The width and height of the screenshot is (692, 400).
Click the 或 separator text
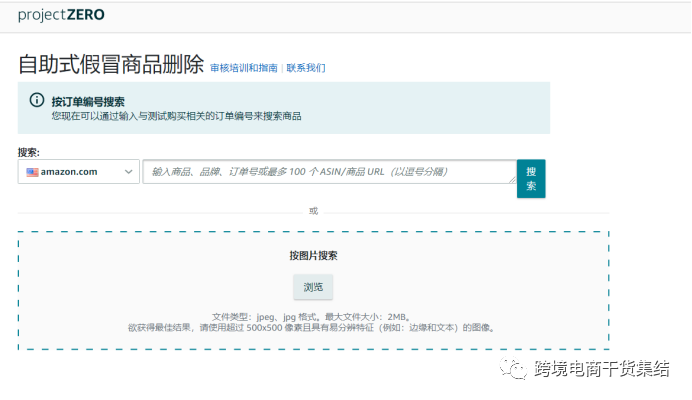pyautogui.click(x=313, y=211)
